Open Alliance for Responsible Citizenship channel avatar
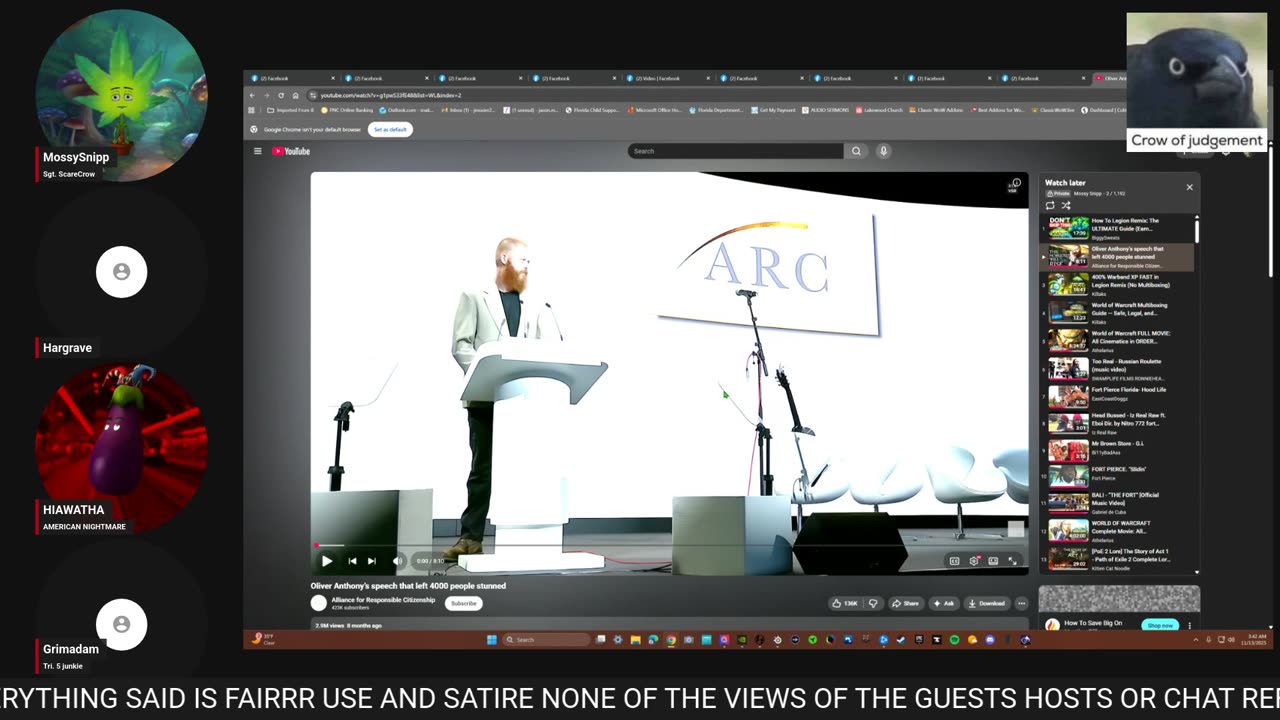The width and height of the screenshot is (1280, 720). click(319, 603)
